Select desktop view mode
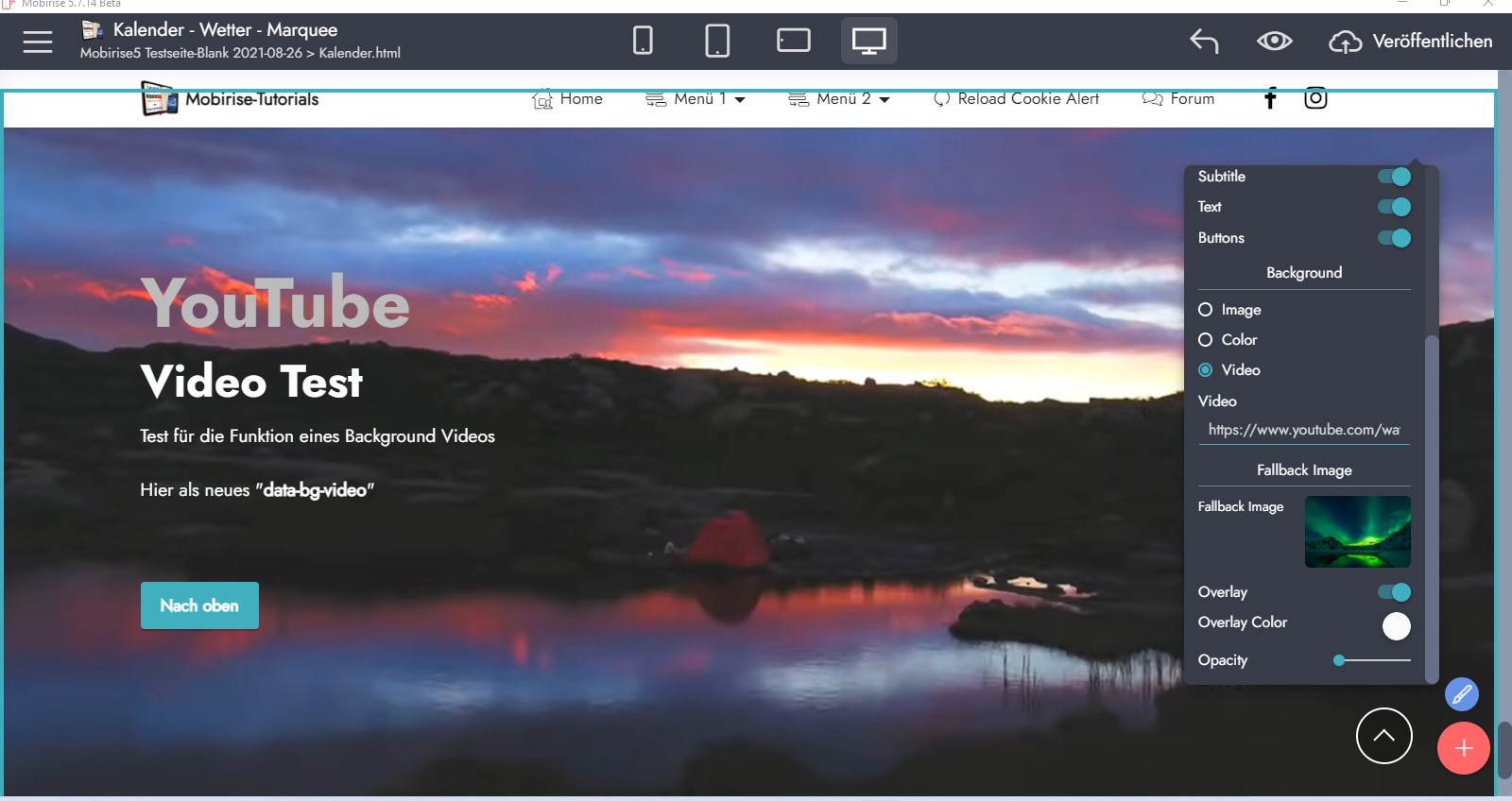 pos(868,41)
